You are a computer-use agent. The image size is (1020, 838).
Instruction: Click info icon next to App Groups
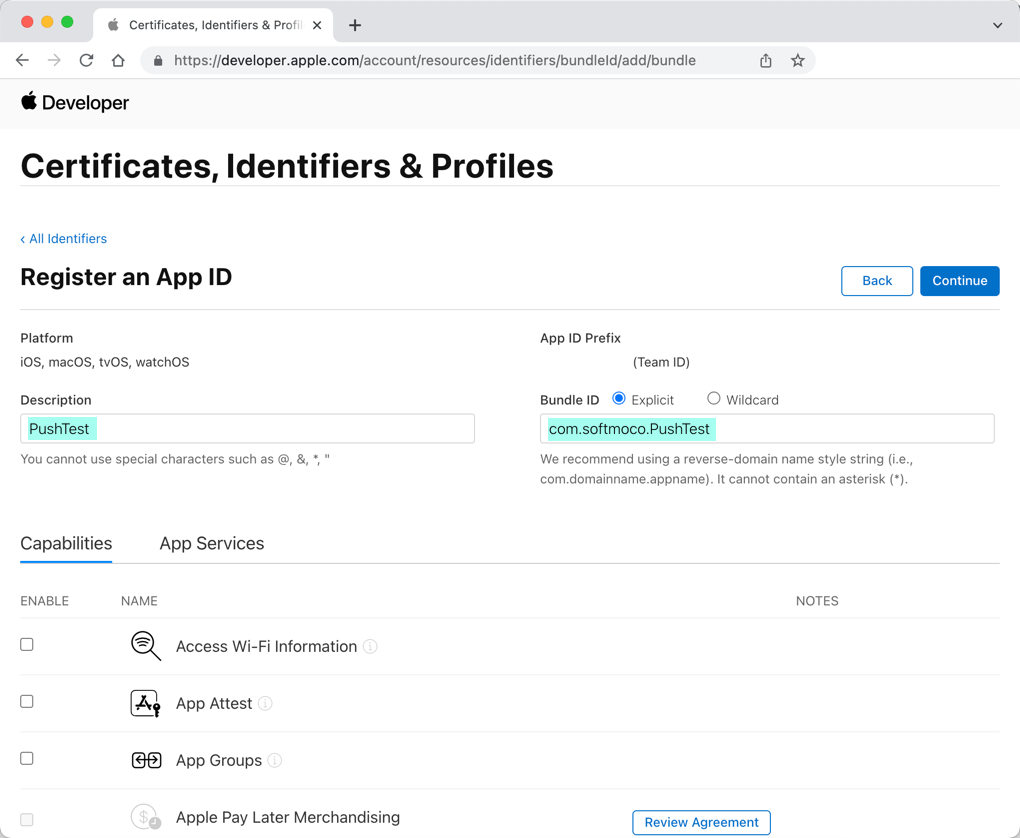pos(275,761)
